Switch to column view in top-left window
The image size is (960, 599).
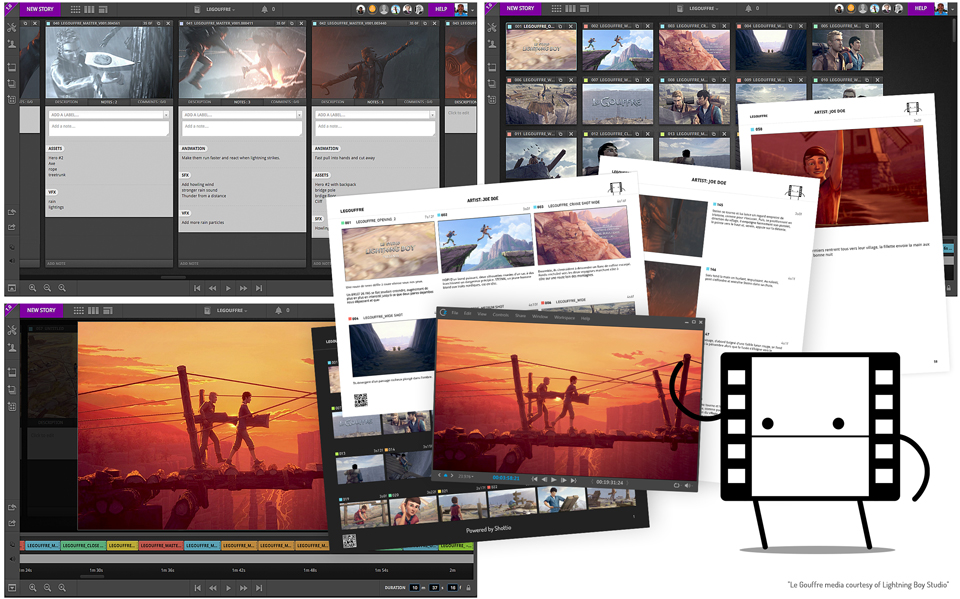[x=89, y=9]
